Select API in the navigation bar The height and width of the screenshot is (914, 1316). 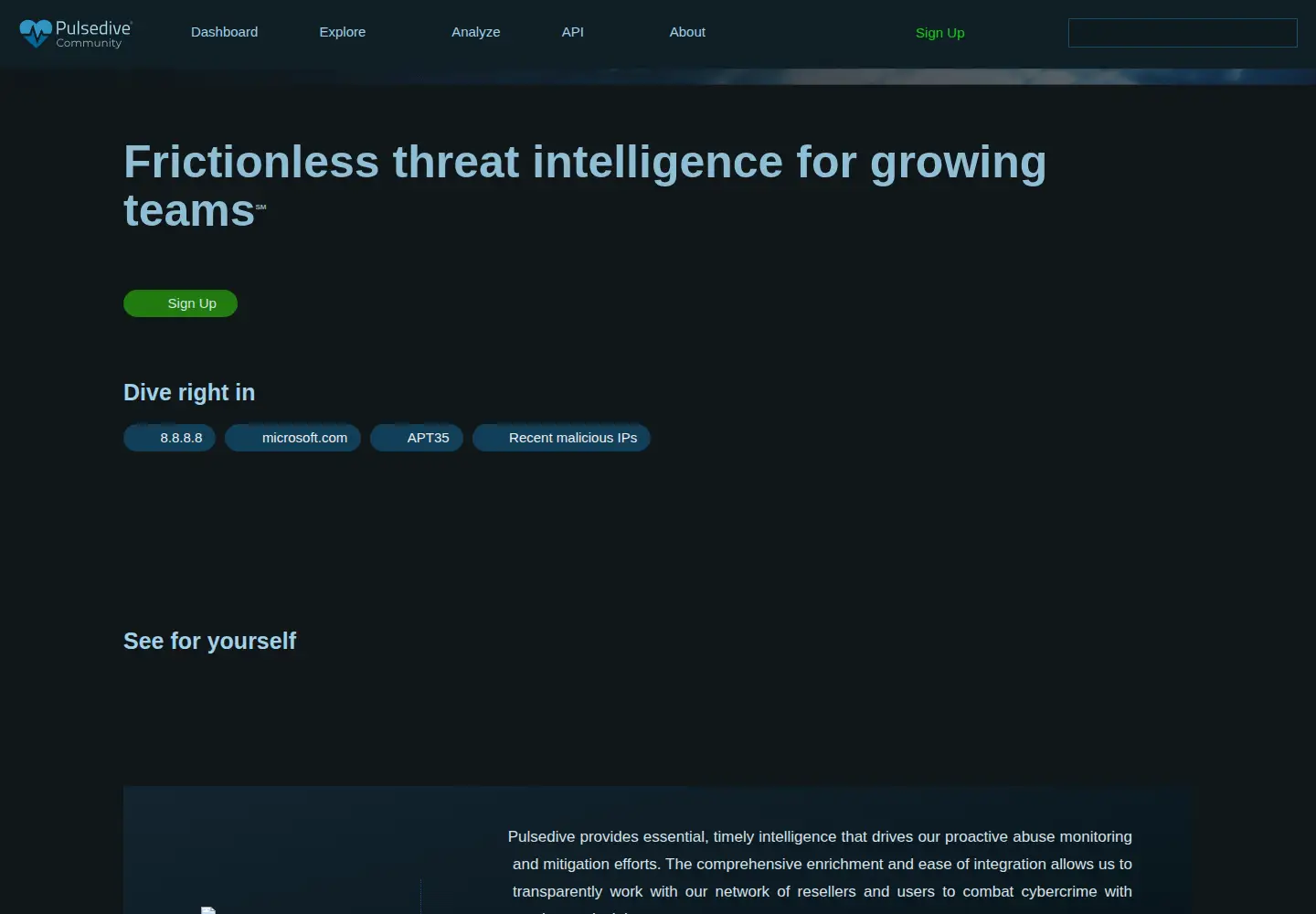click(573, 32)
